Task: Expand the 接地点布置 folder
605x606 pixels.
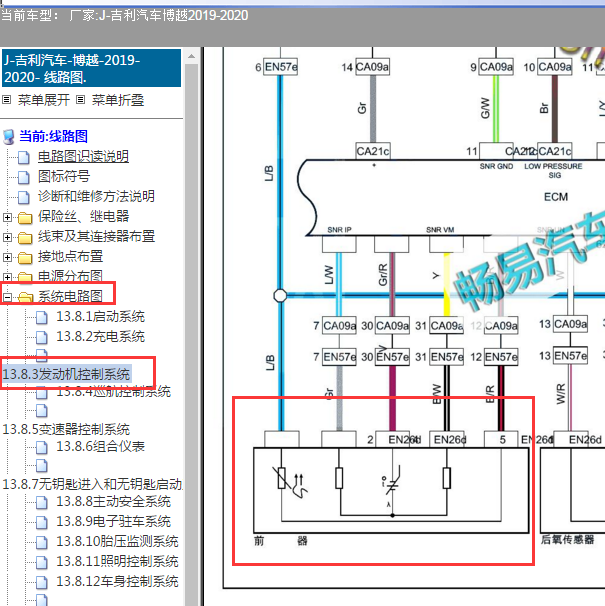Action: tap(7, 257)
